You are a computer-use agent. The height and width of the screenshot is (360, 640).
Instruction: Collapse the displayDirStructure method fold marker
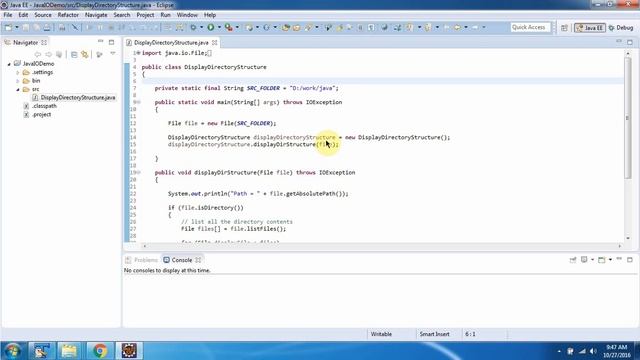click(x=138, y=173)
